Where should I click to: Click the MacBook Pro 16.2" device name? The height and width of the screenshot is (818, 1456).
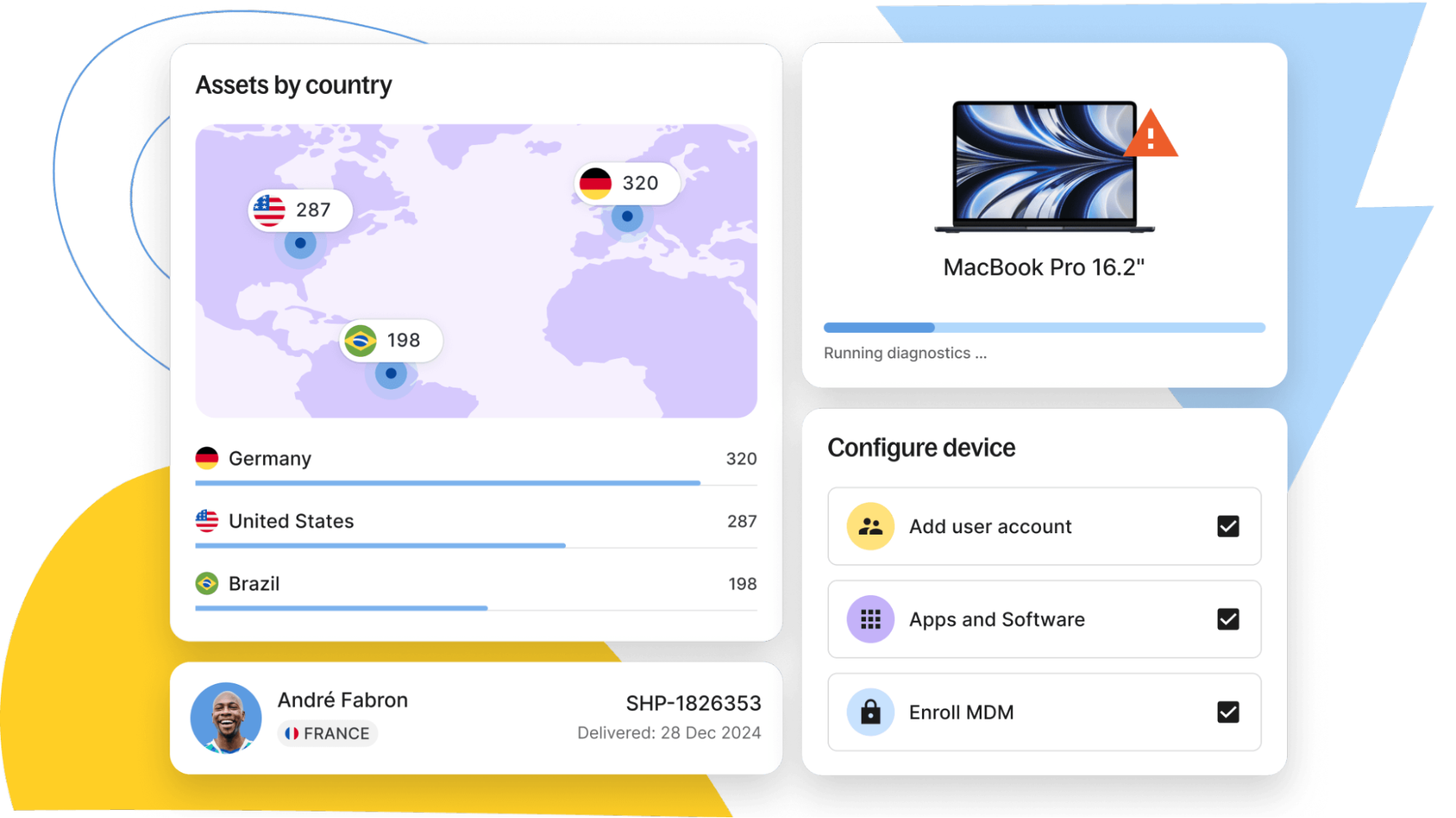point(1044,267)
